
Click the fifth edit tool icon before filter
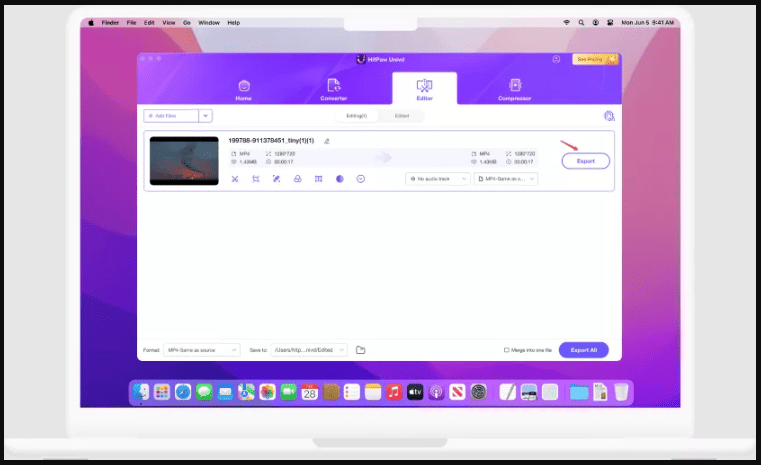click(318, 179)
